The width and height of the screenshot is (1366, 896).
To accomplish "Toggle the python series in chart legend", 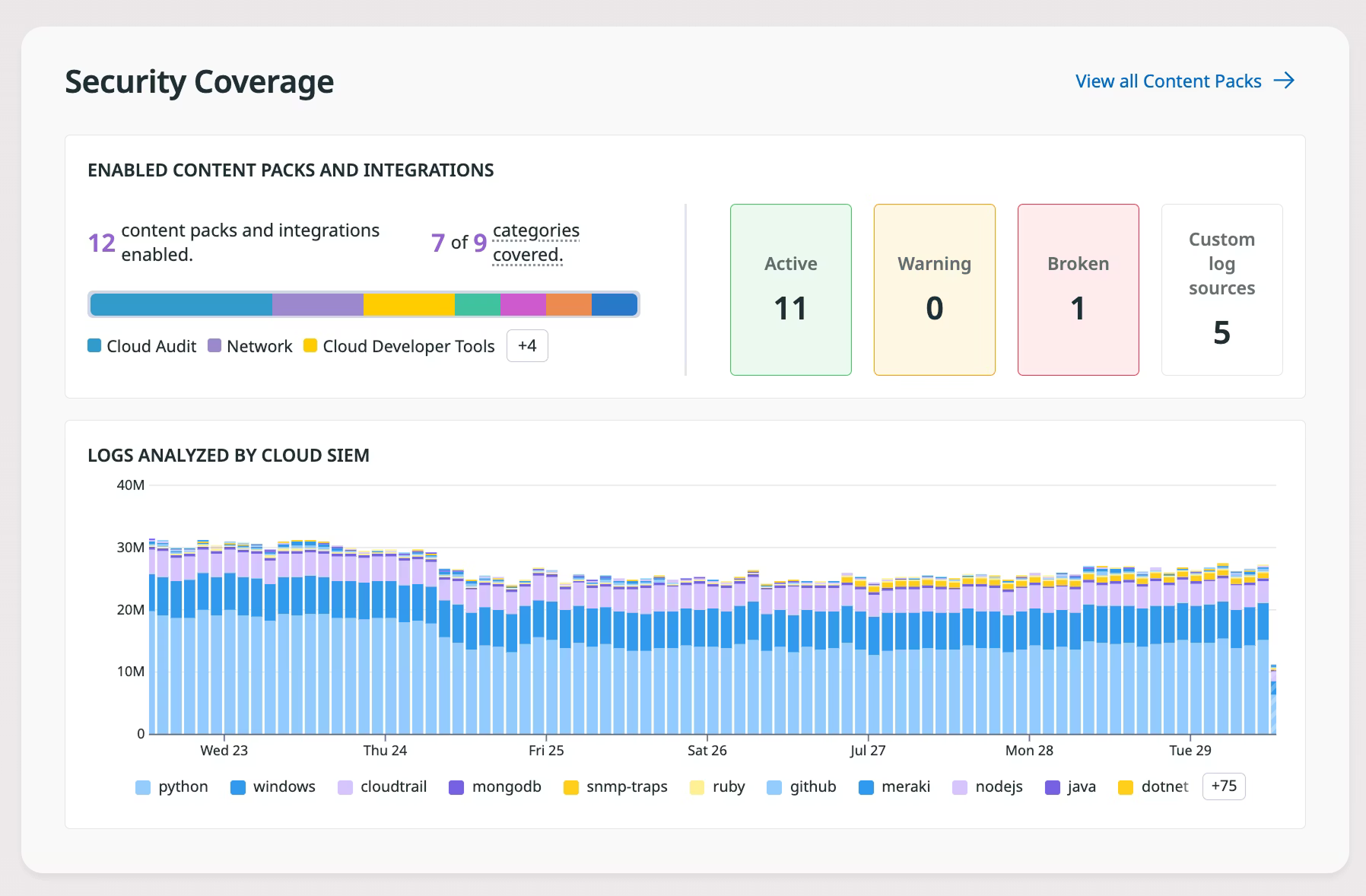I will 172,786.
